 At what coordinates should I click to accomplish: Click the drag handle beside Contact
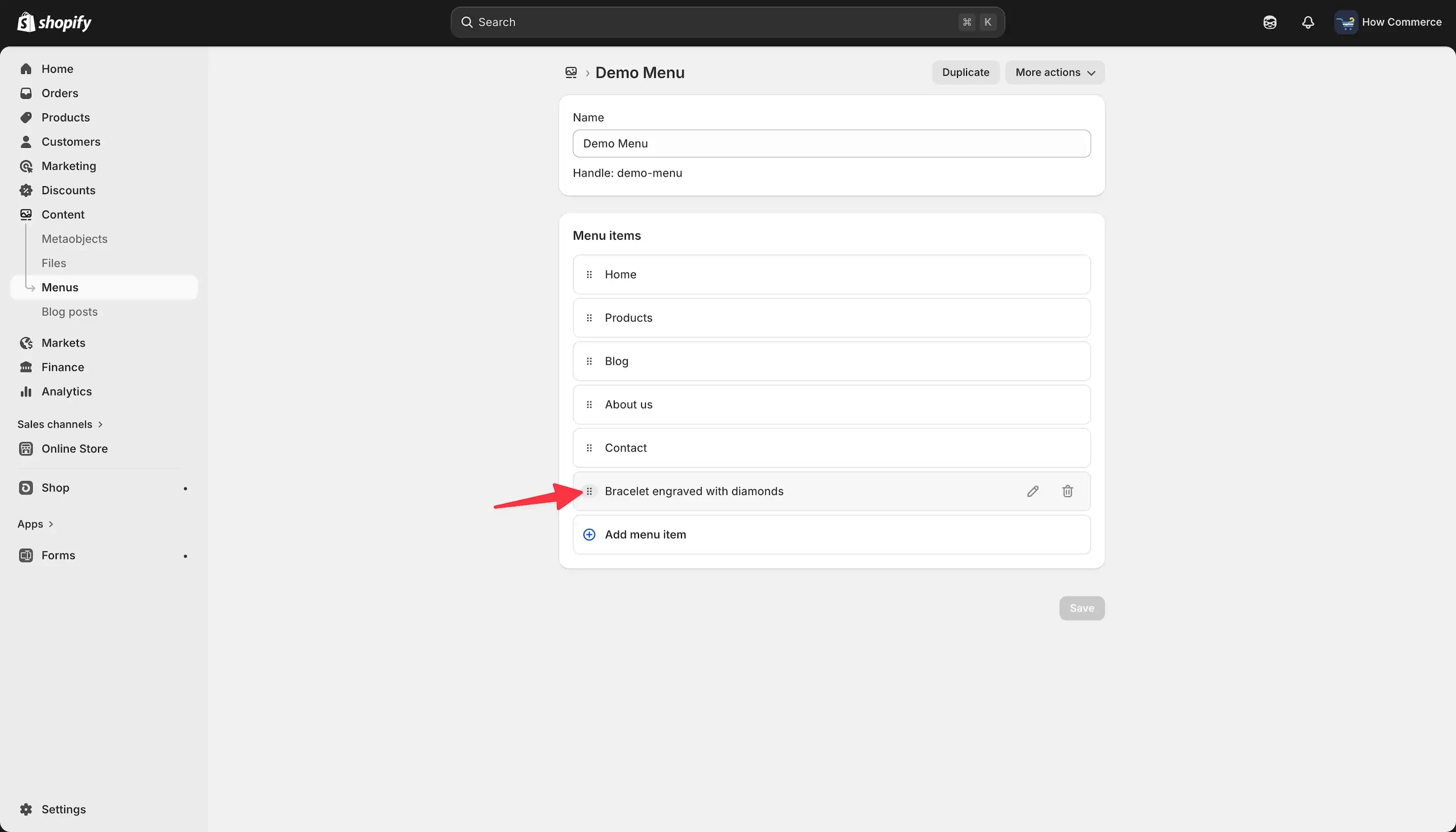pos(589,448)
